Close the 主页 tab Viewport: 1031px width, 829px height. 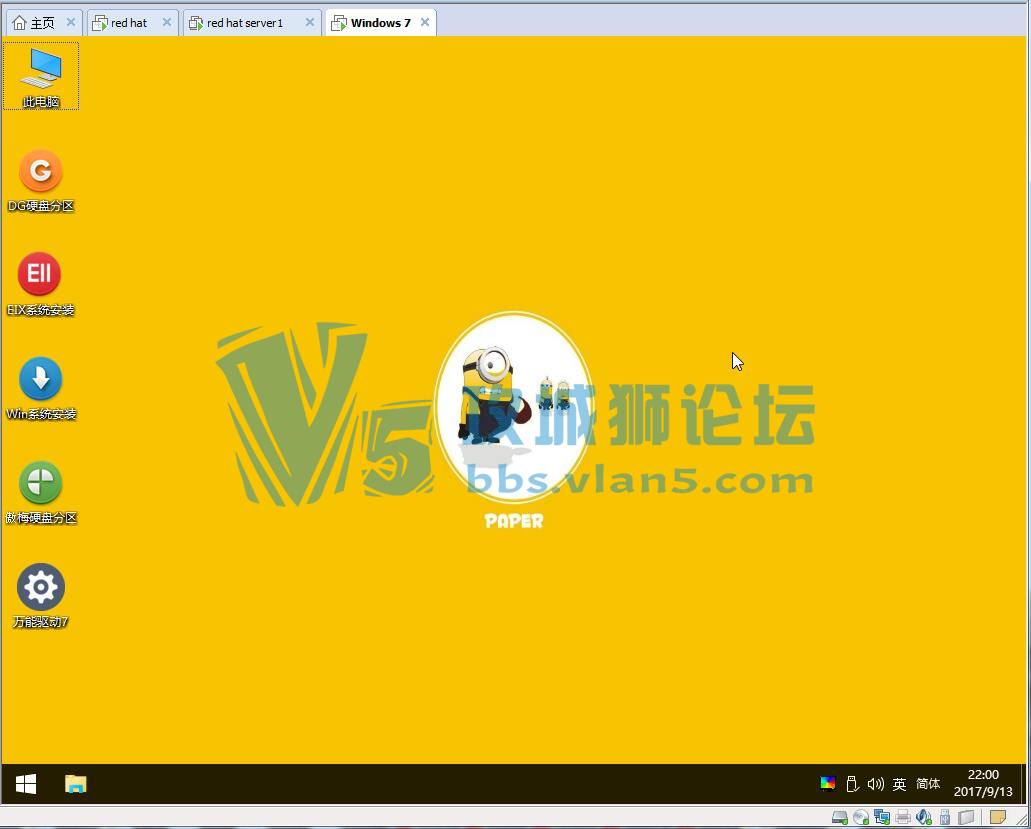(71, 22)
